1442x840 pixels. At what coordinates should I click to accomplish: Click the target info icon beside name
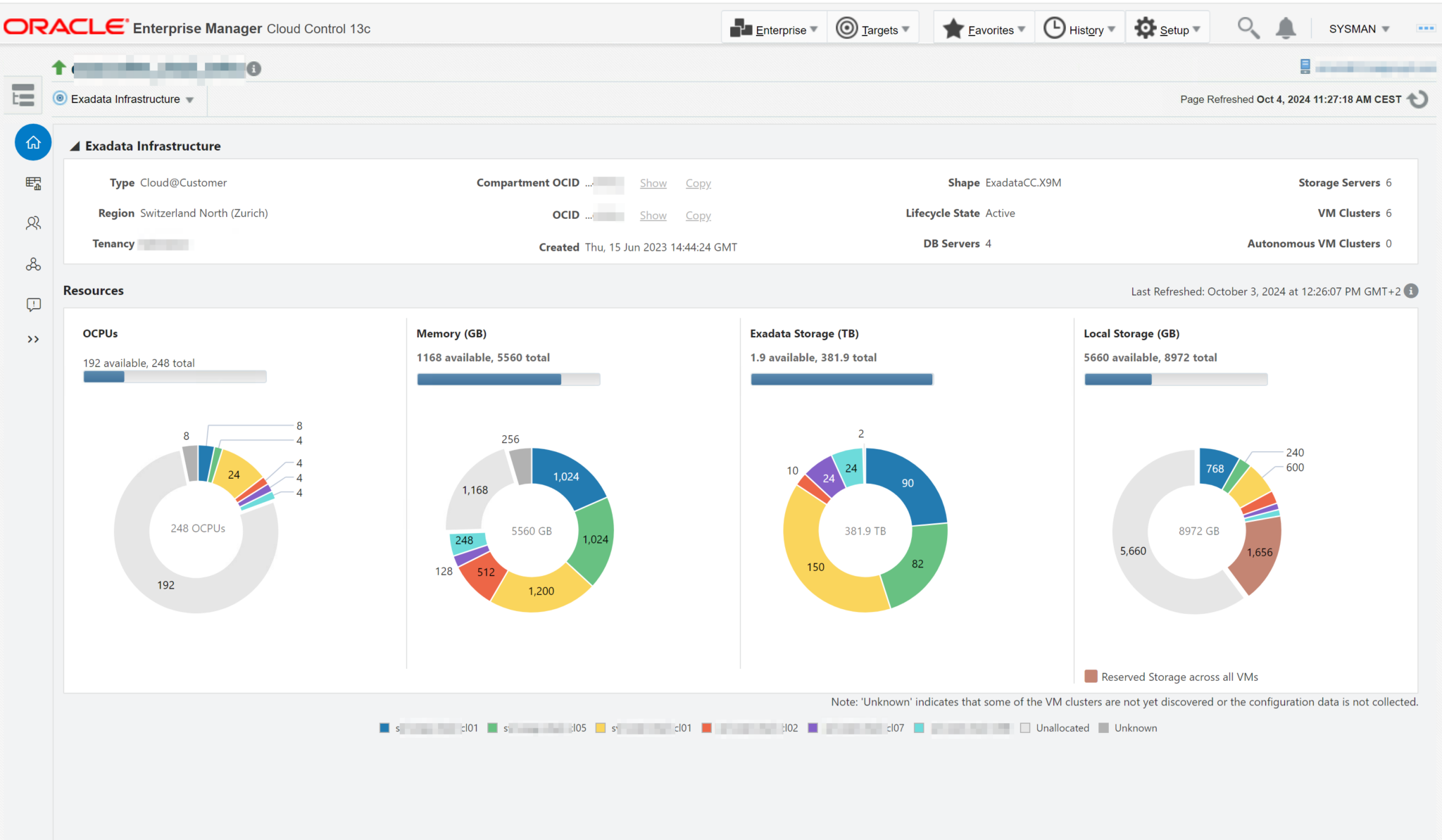coord(254,68)
